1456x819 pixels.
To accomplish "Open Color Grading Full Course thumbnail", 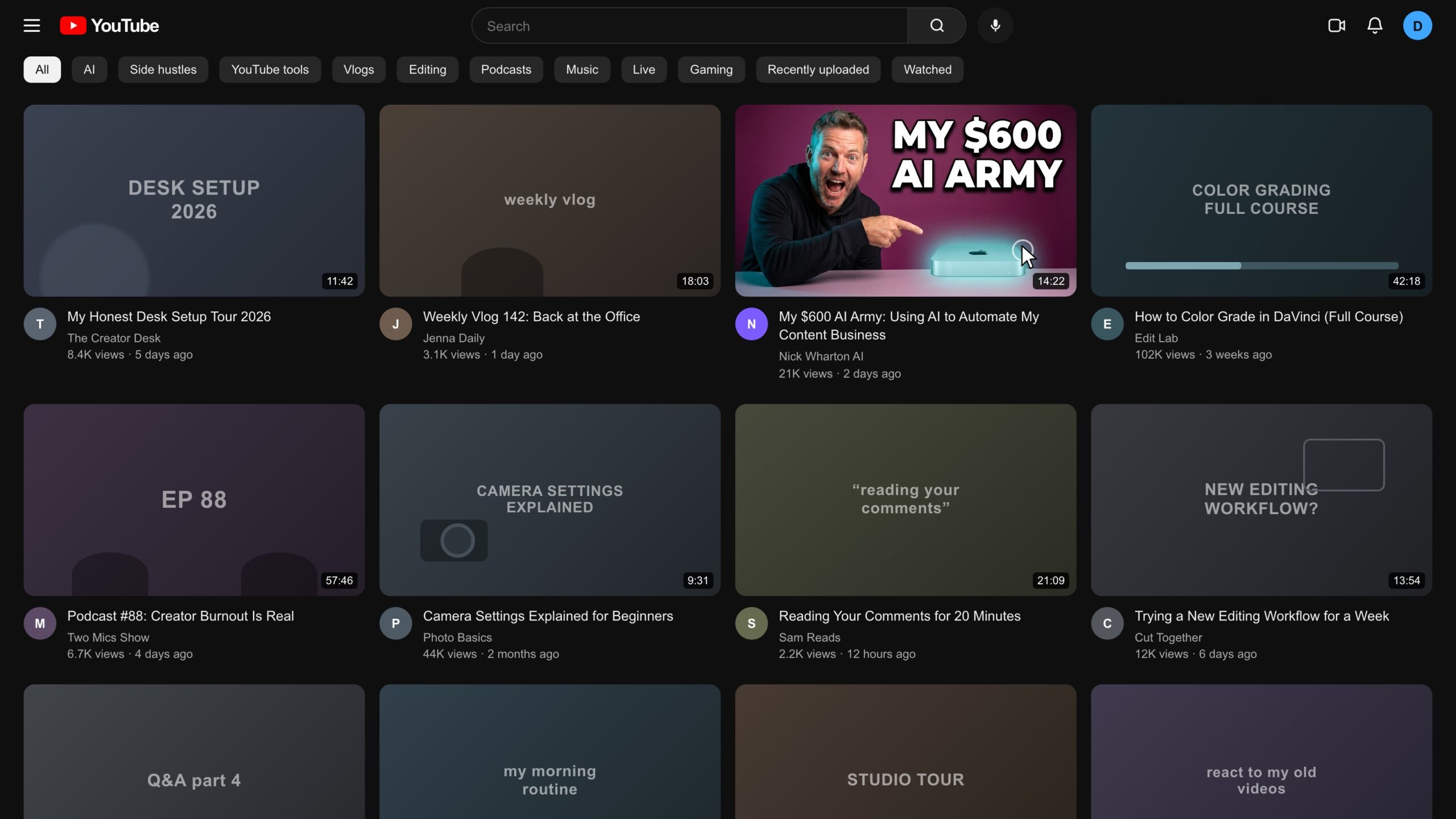I will tap(1261, 200).
